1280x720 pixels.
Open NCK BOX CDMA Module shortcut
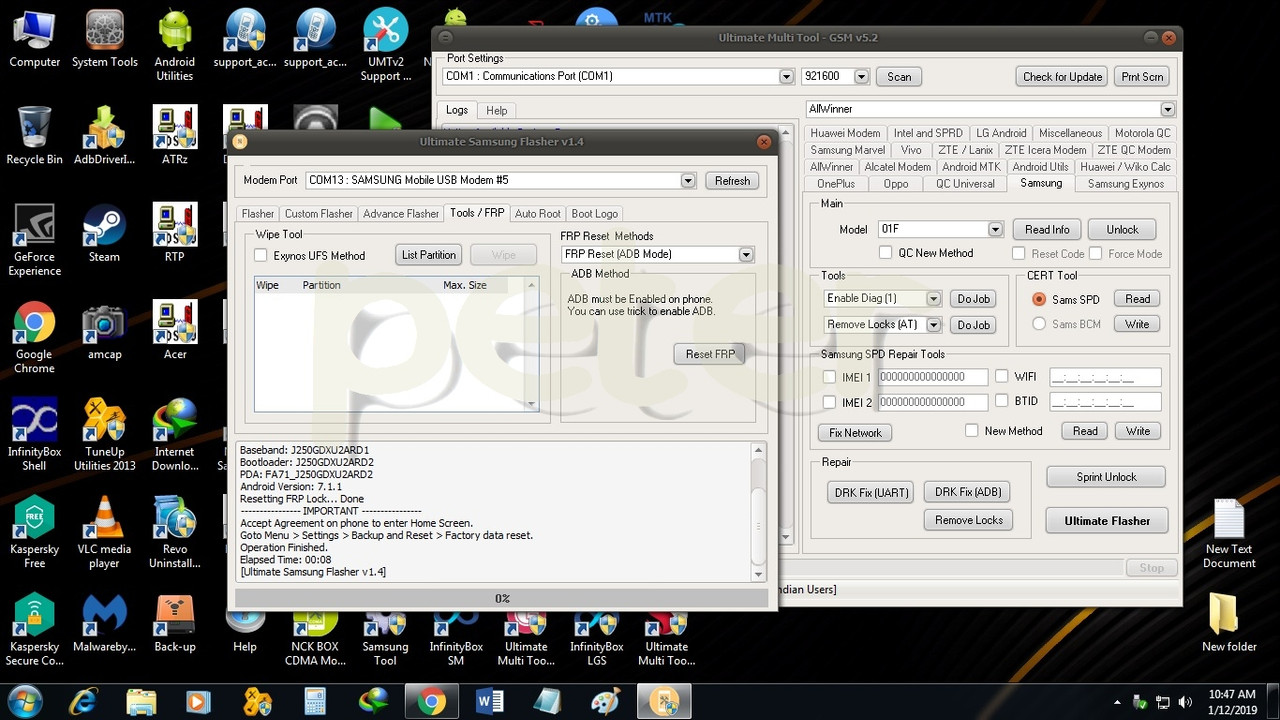317,638
